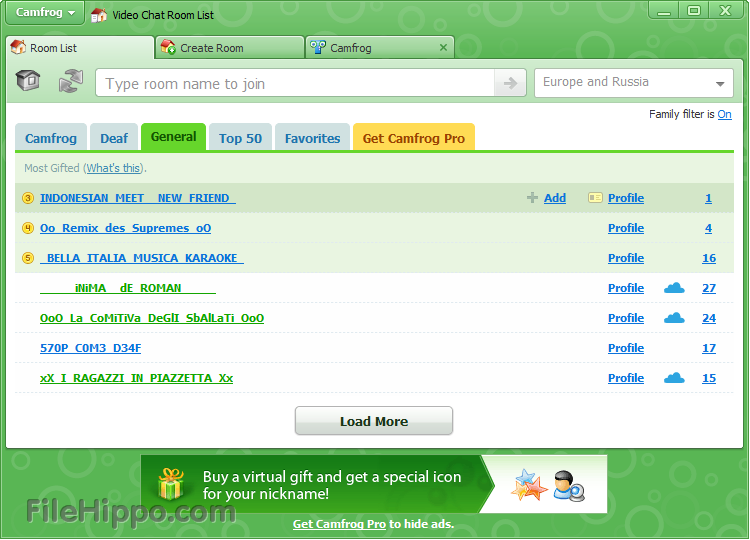Open Profile for 570P_C0M3_D34F room
750x540 pixels.
[x=625, y=348]
